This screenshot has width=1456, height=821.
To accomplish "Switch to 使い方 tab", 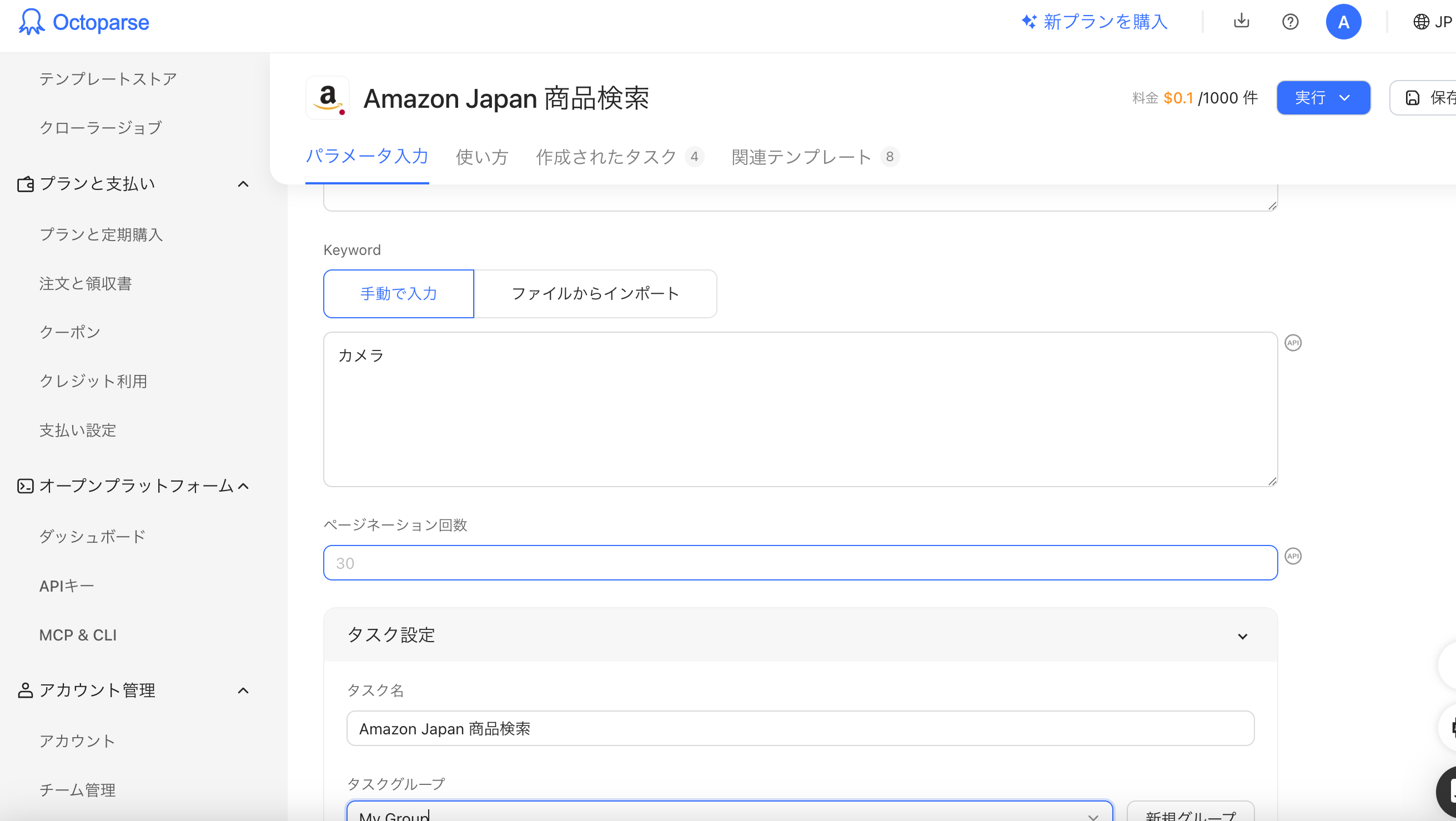I will (482, 157).
